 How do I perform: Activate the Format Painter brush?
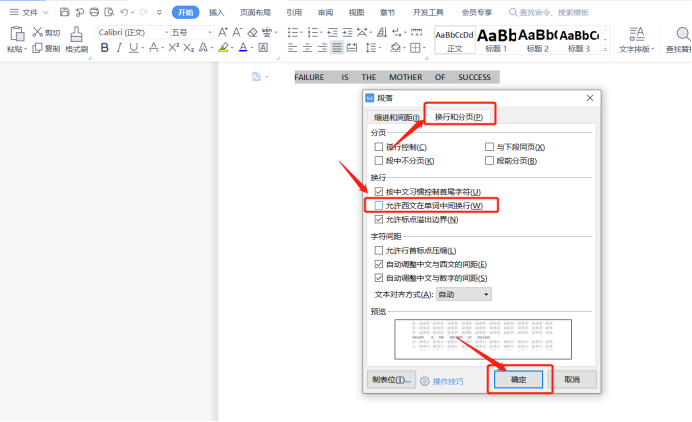76,39
